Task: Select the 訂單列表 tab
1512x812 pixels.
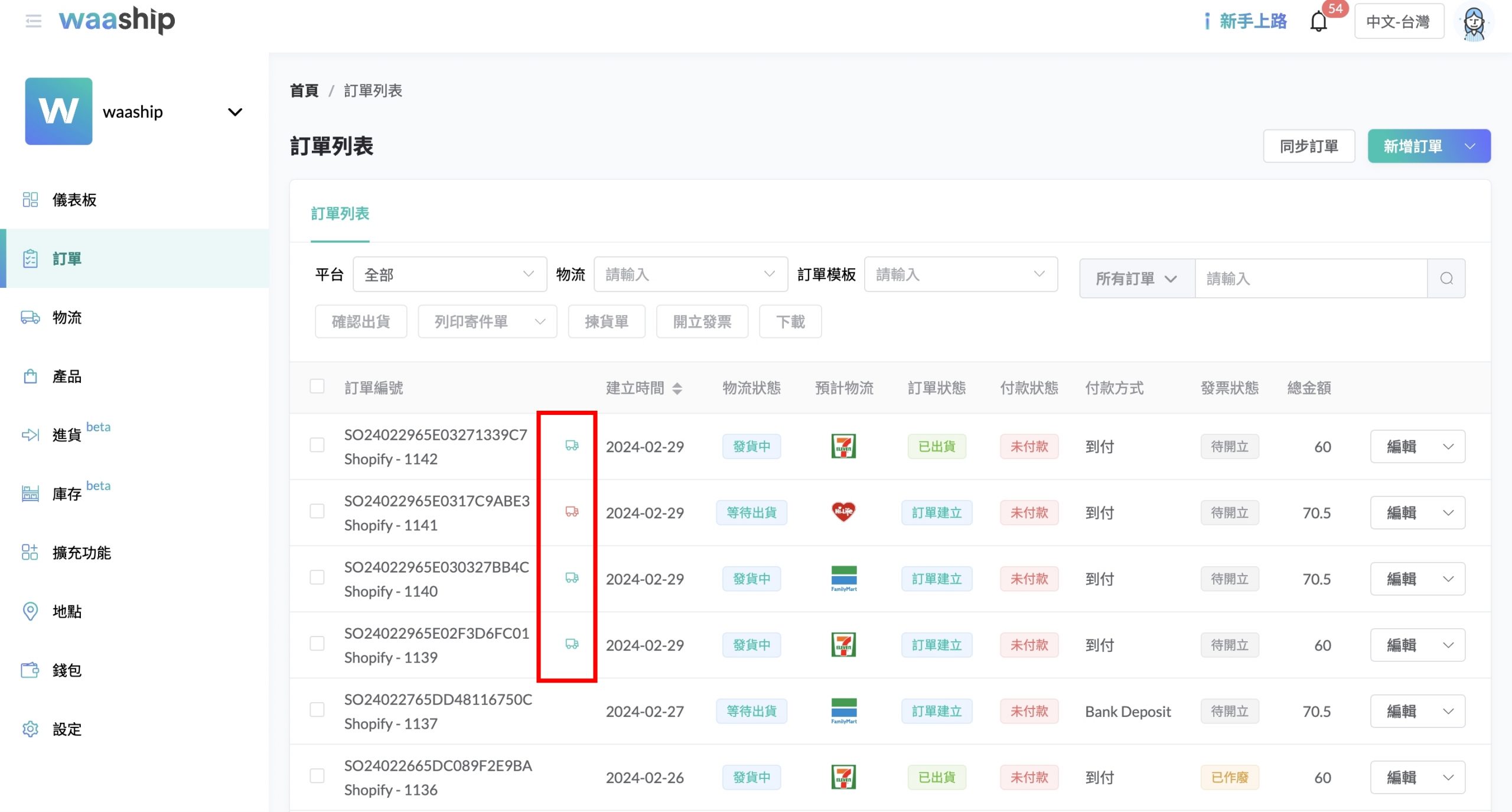Action: click(340, 213)
